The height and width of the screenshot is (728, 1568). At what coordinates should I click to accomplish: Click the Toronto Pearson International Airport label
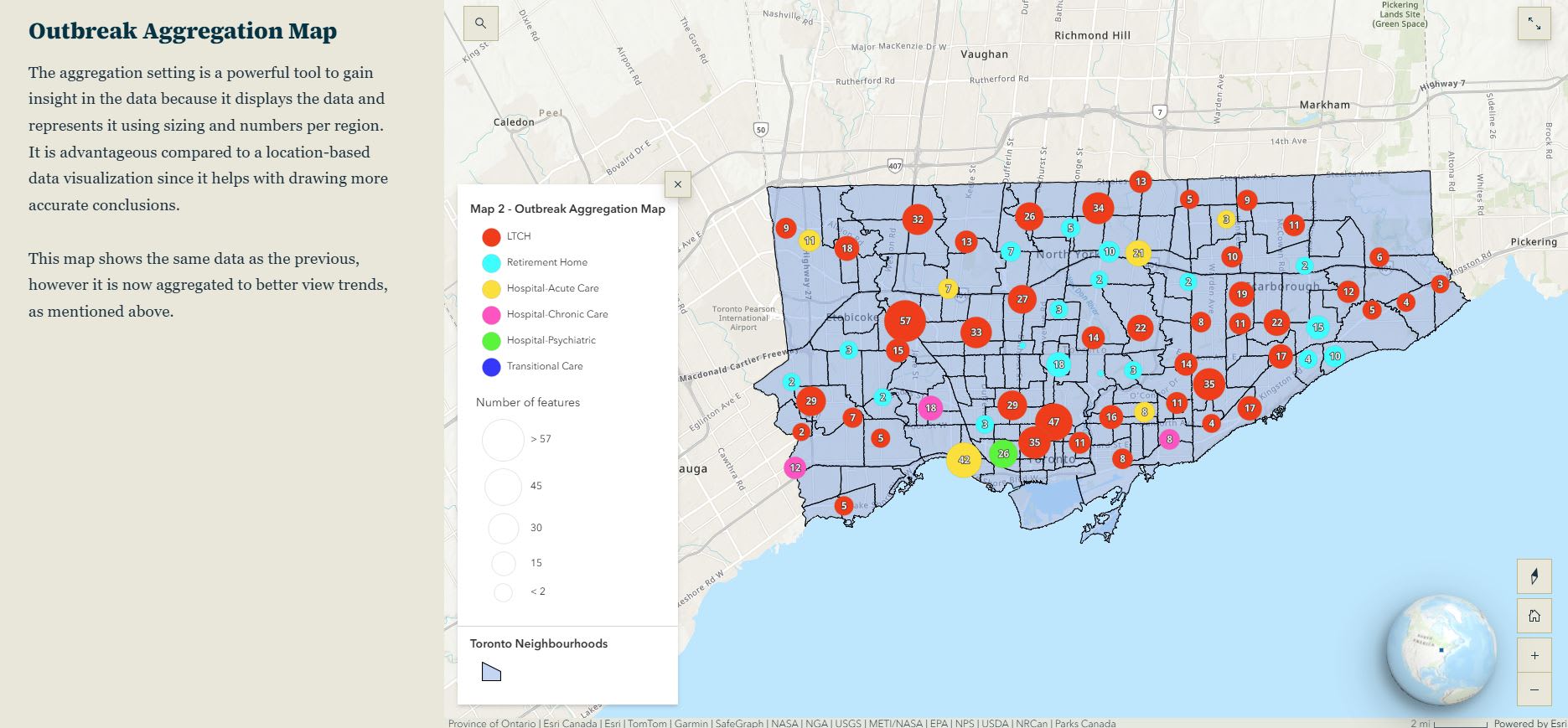[x=743, y=318]
